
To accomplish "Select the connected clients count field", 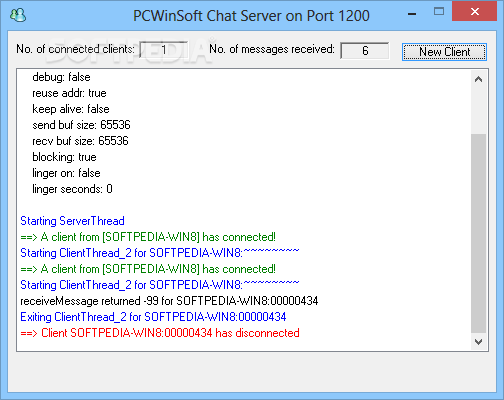I will coord(164,50).
